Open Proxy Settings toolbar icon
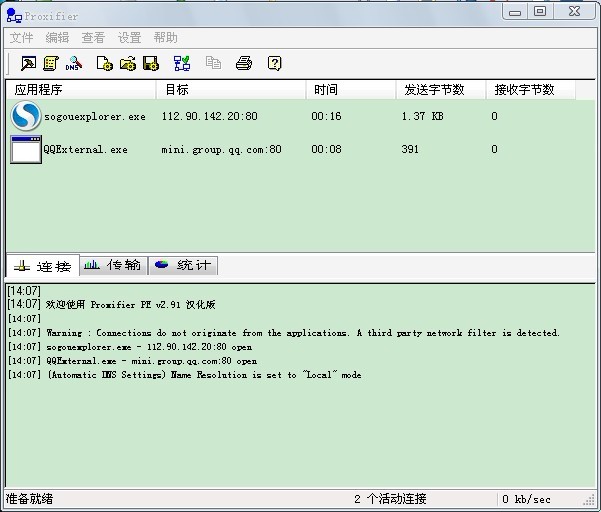Screen dimensions: 601x512 [x=28, y=63]
